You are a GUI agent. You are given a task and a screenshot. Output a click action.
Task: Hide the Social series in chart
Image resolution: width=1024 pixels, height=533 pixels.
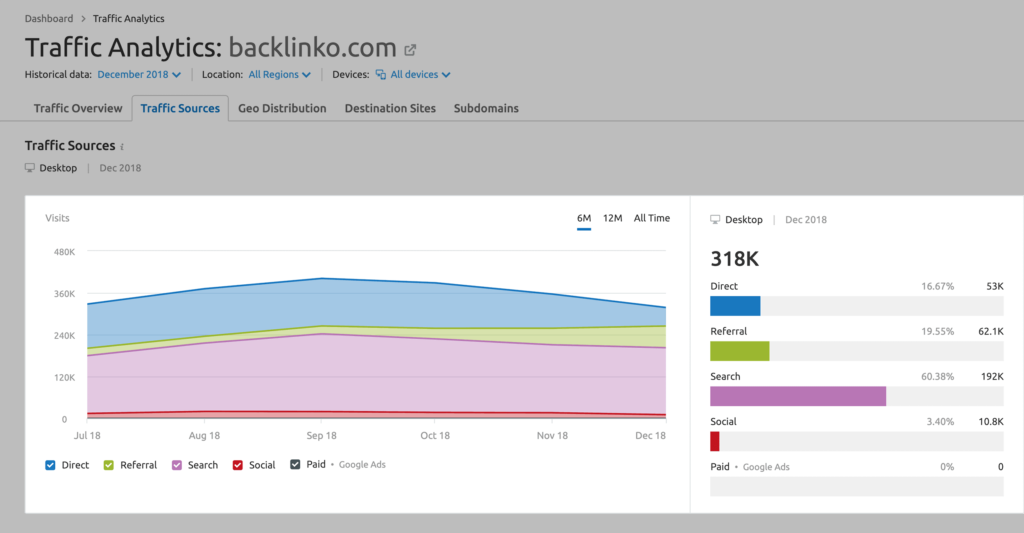tap(238, 465)
